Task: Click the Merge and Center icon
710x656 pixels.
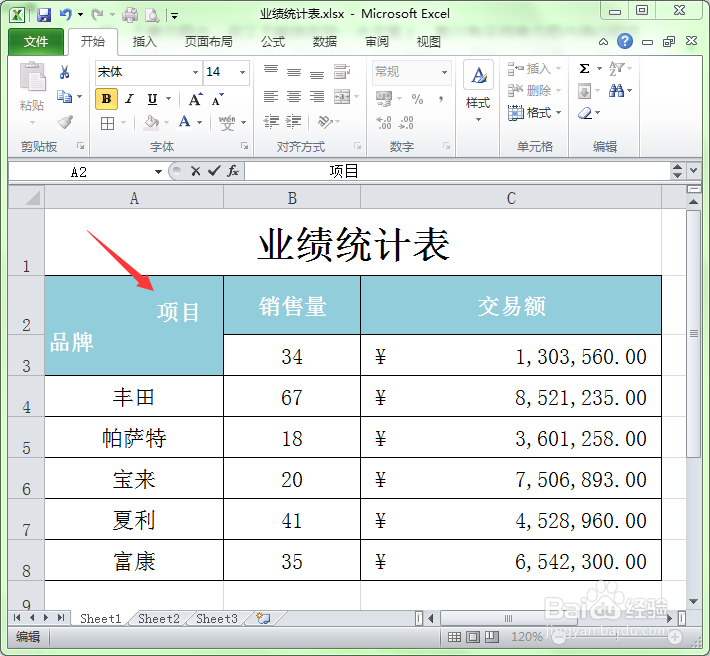Action: point(342,96)
